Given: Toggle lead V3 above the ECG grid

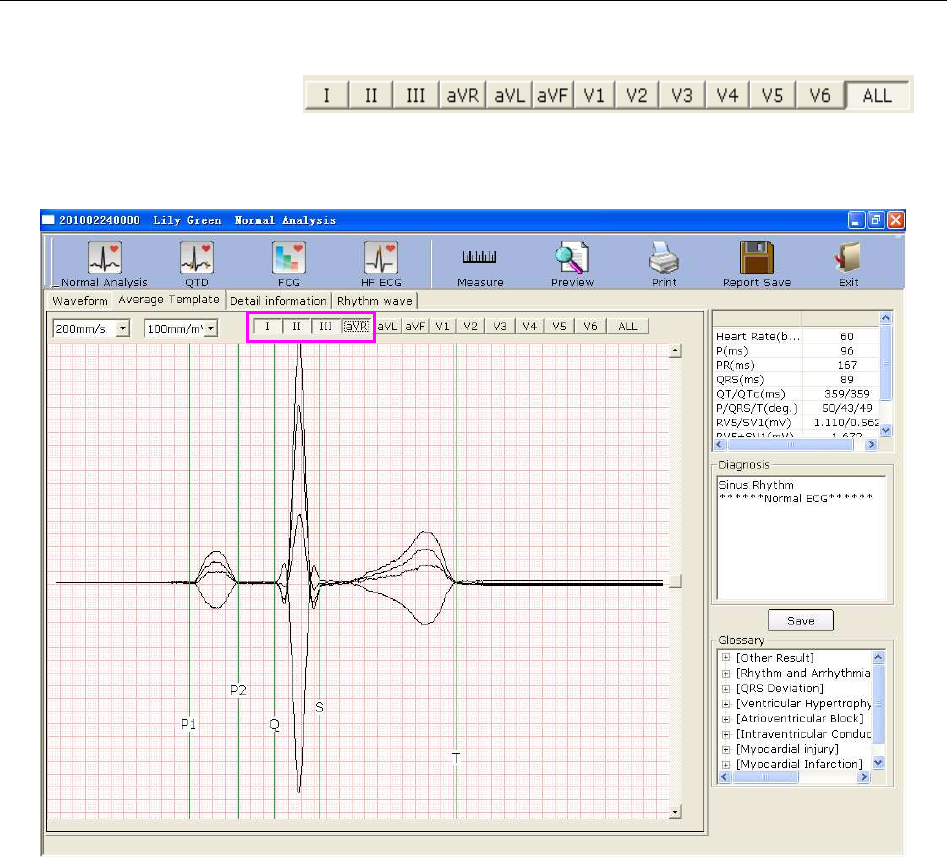Looking at the screenshot, I should tap(500, 326).
